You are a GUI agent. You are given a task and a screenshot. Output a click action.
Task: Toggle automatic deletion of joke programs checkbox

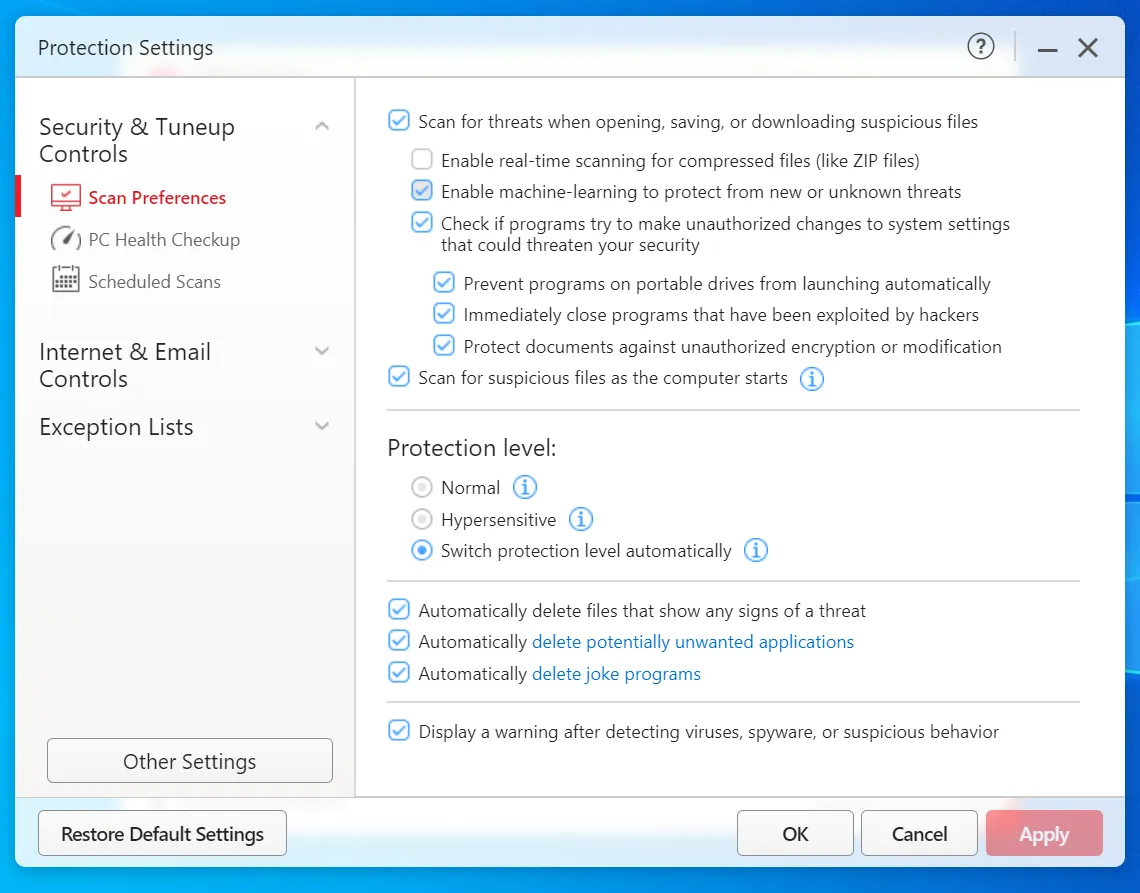399,673
